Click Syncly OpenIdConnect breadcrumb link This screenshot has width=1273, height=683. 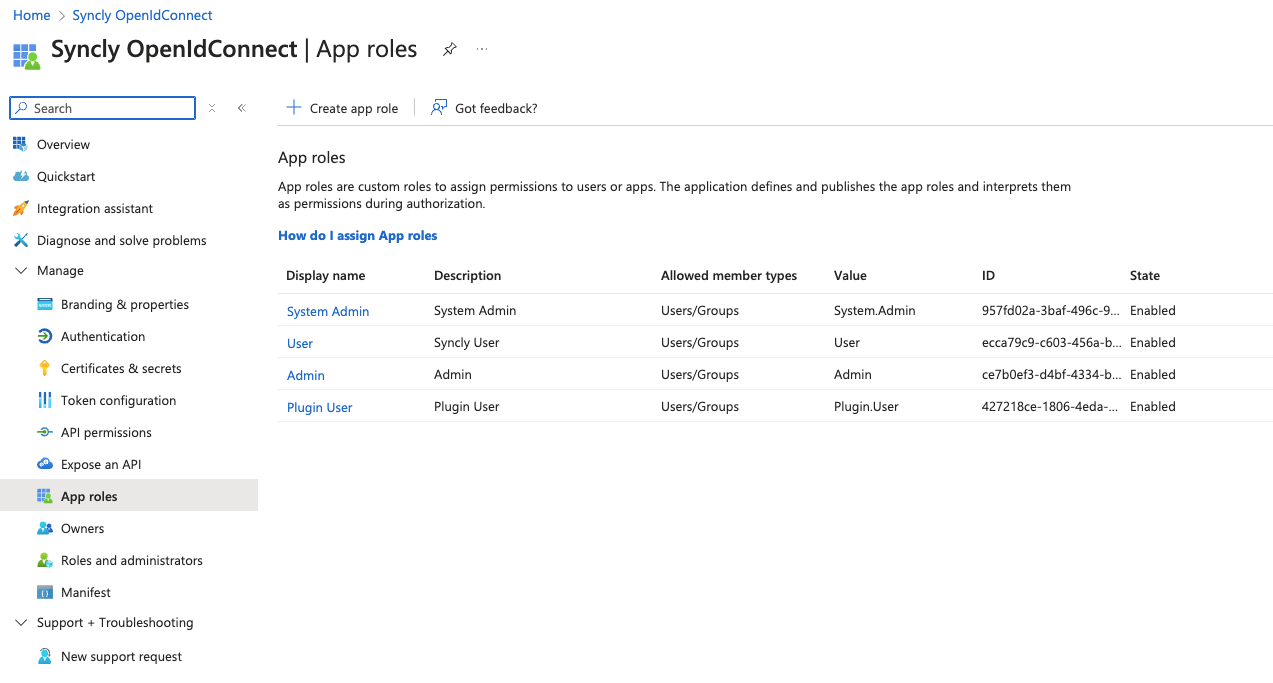click(142, 15)
